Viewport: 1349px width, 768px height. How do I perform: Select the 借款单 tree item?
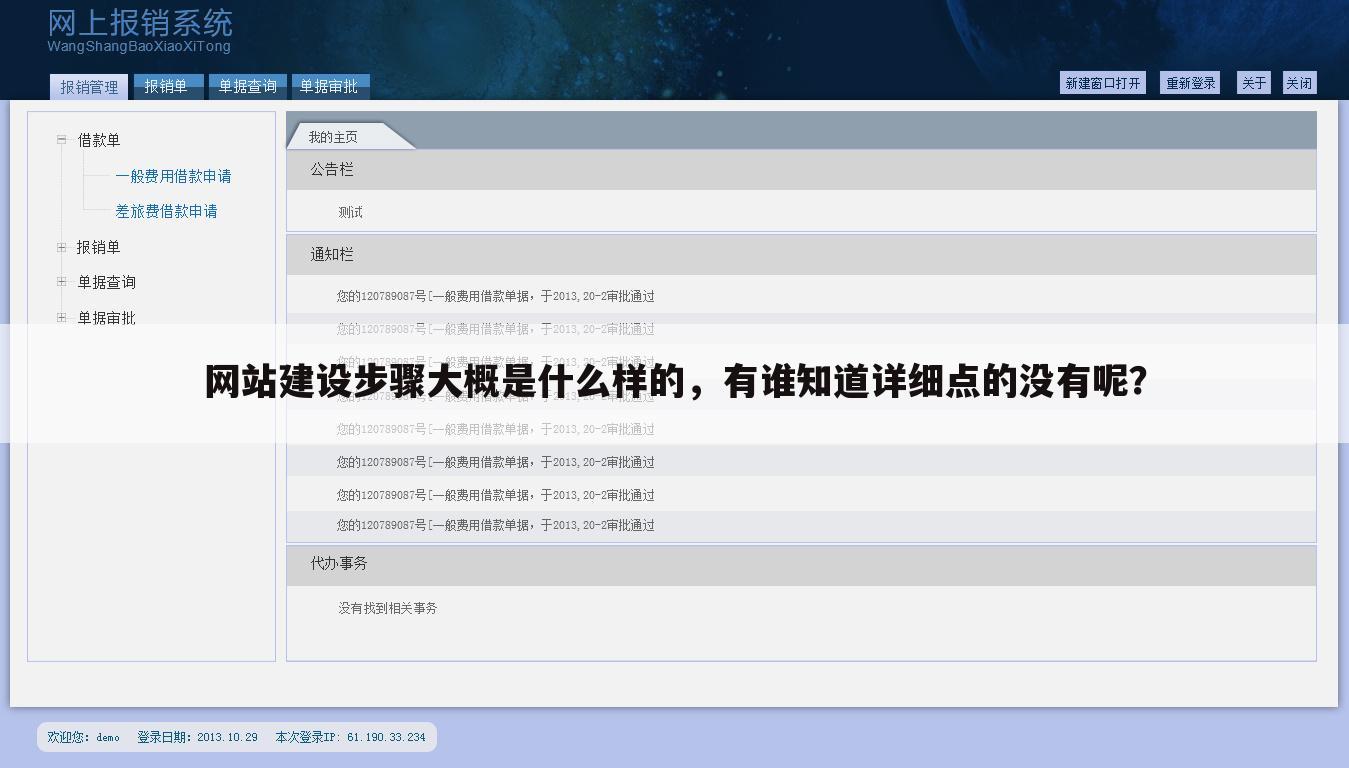[100, 140]
